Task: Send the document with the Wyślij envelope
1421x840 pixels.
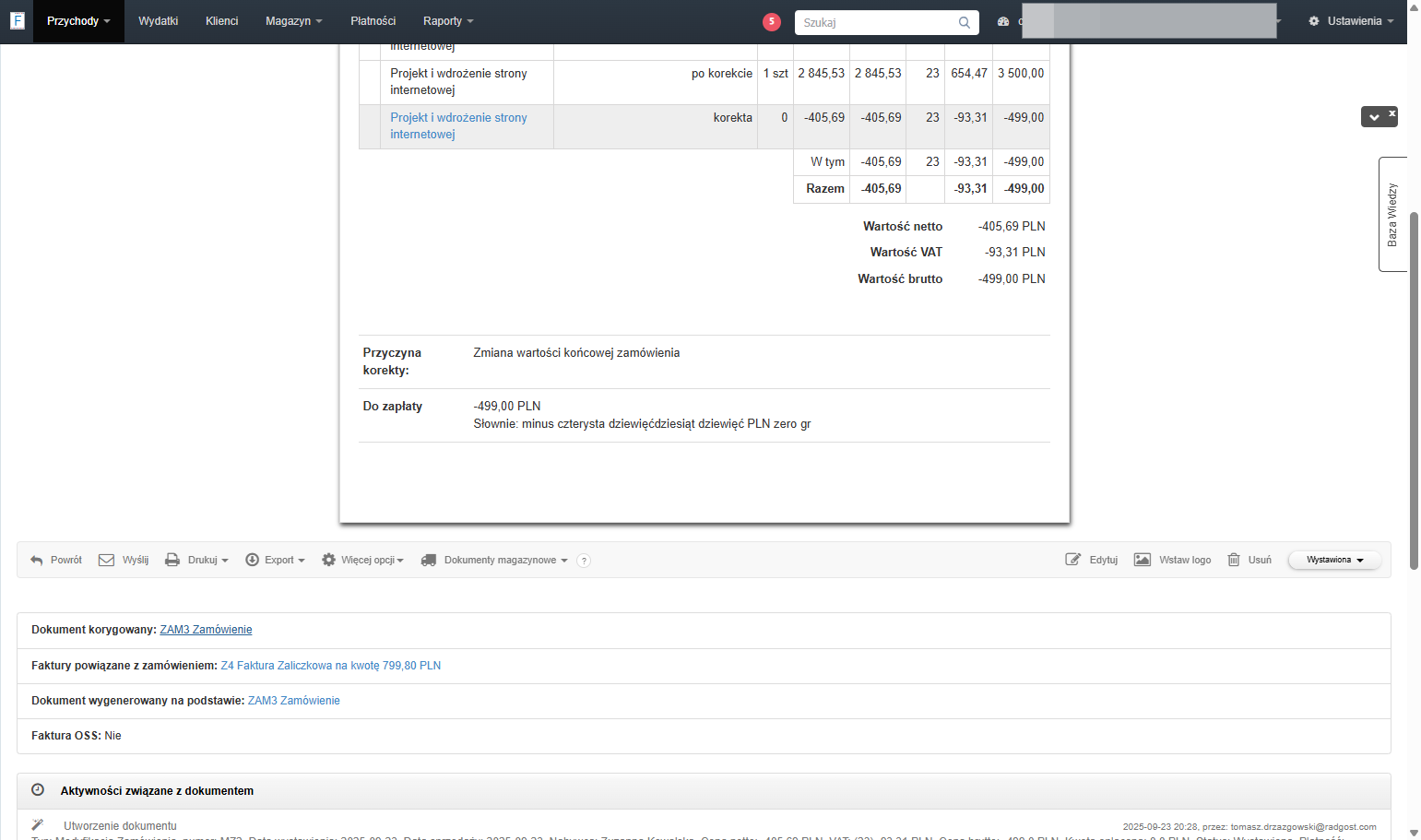Action: [106, 560]
